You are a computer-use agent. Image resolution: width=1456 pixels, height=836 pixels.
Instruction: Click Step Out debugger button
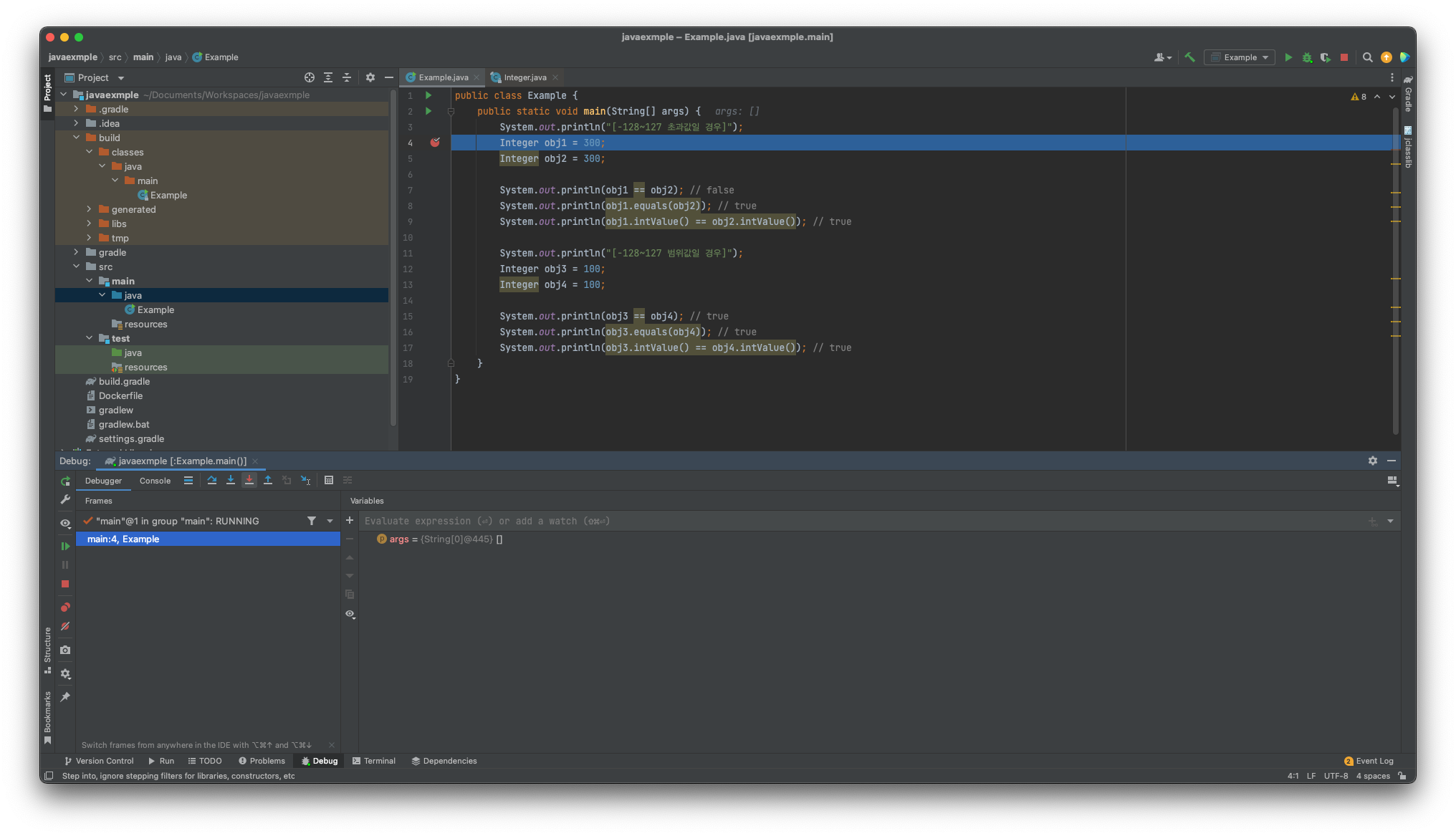click(268, 480)
